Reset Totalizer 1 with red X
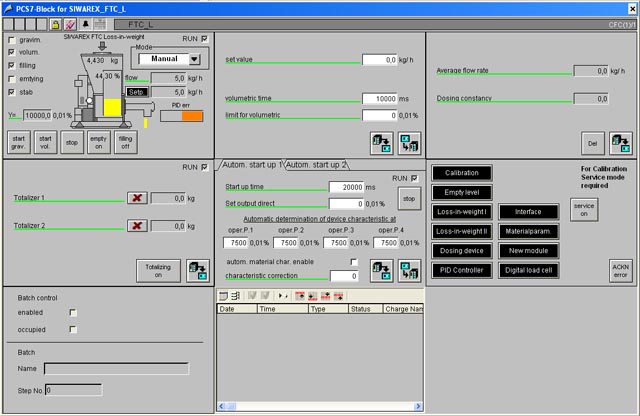This screenshot has width=640, height=416. (x=138, y=198)
